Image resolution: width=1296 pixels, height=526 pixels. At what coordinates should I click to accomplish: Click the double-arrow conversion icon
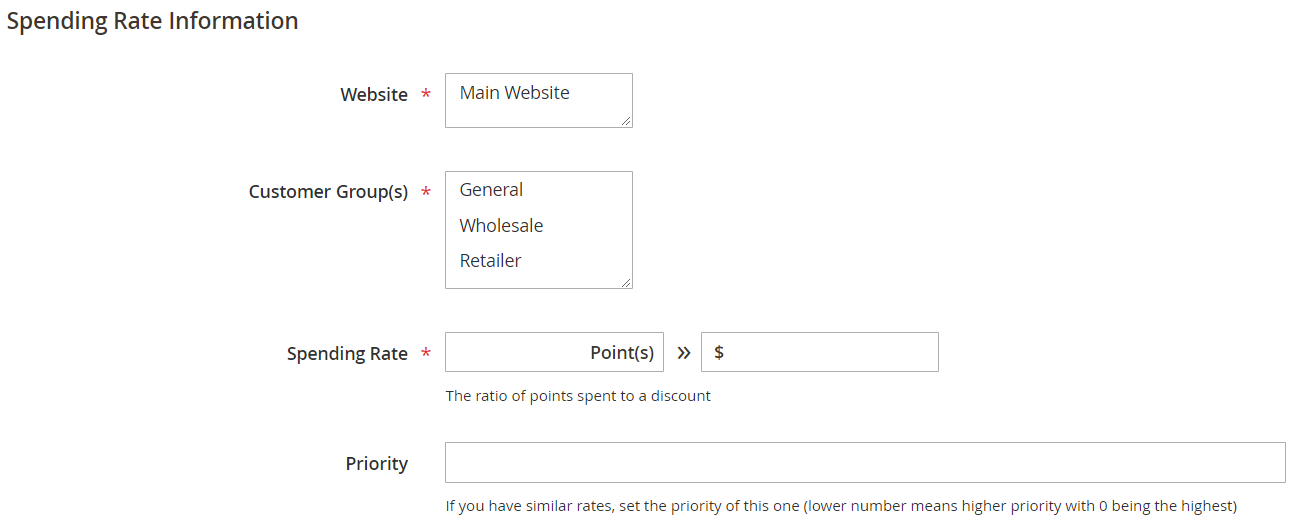click(x=684, y=353)
